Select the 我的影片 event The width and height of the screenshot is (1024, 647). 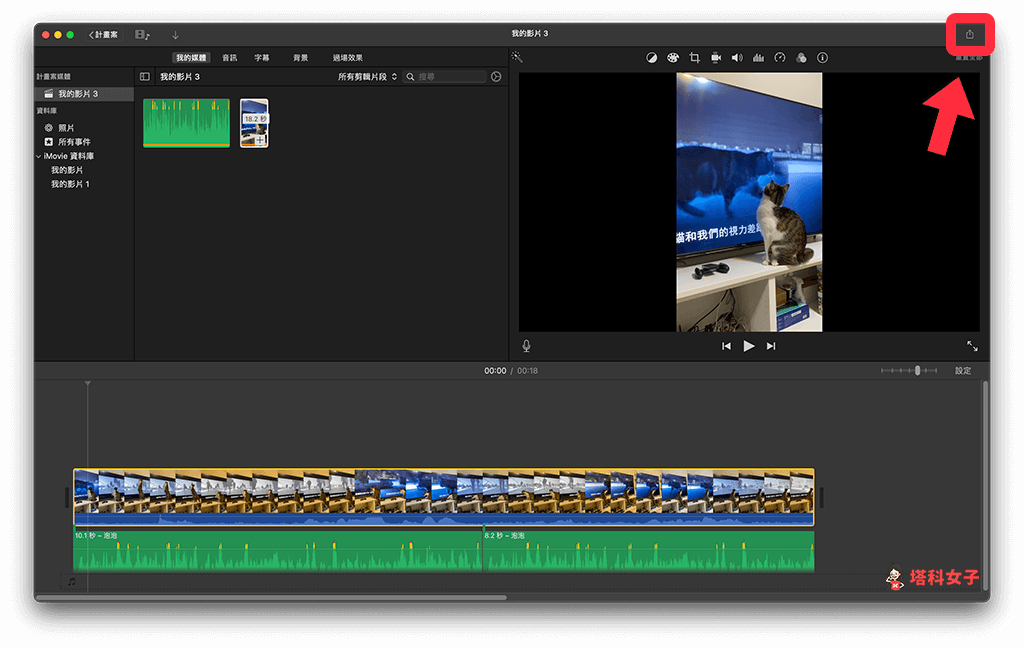(67, 170)
